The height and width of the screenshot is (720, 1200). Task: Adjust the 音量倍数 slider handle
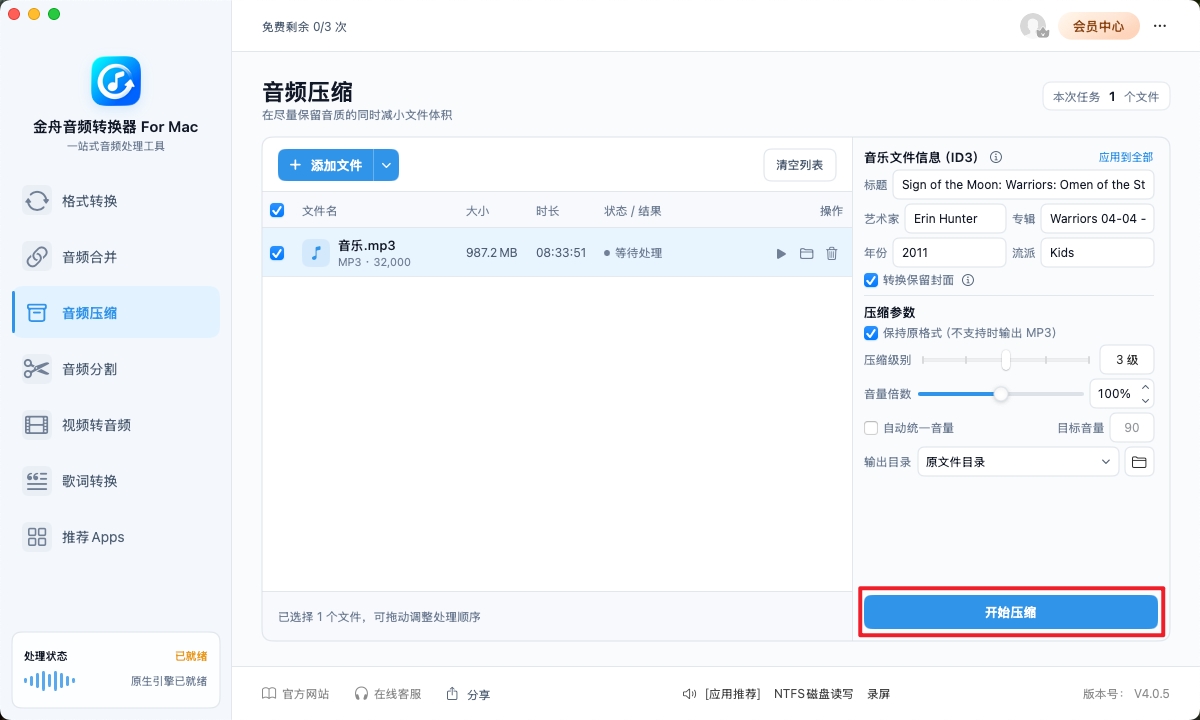click(x=1001, y=394)
